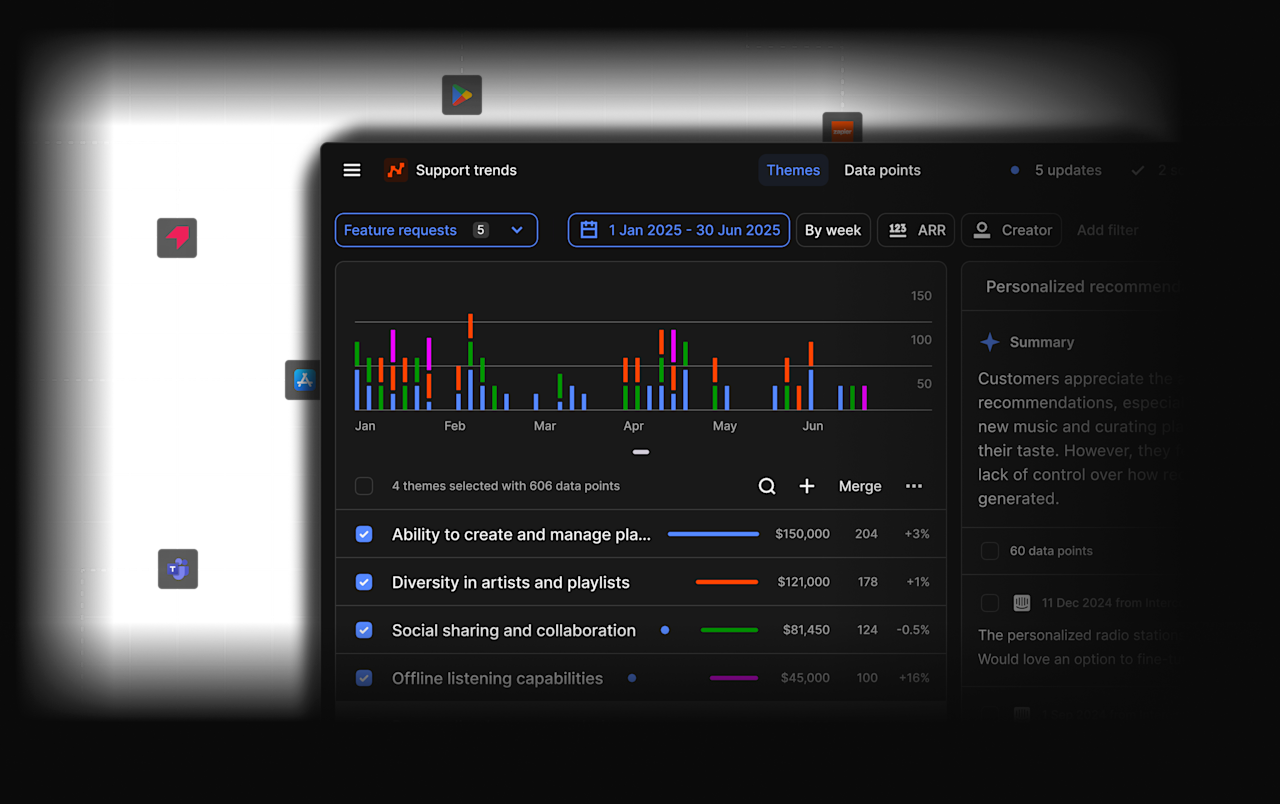Add a new theme with the plus icon
This screenshot has height=804, width=1280.
coord(807,486)
